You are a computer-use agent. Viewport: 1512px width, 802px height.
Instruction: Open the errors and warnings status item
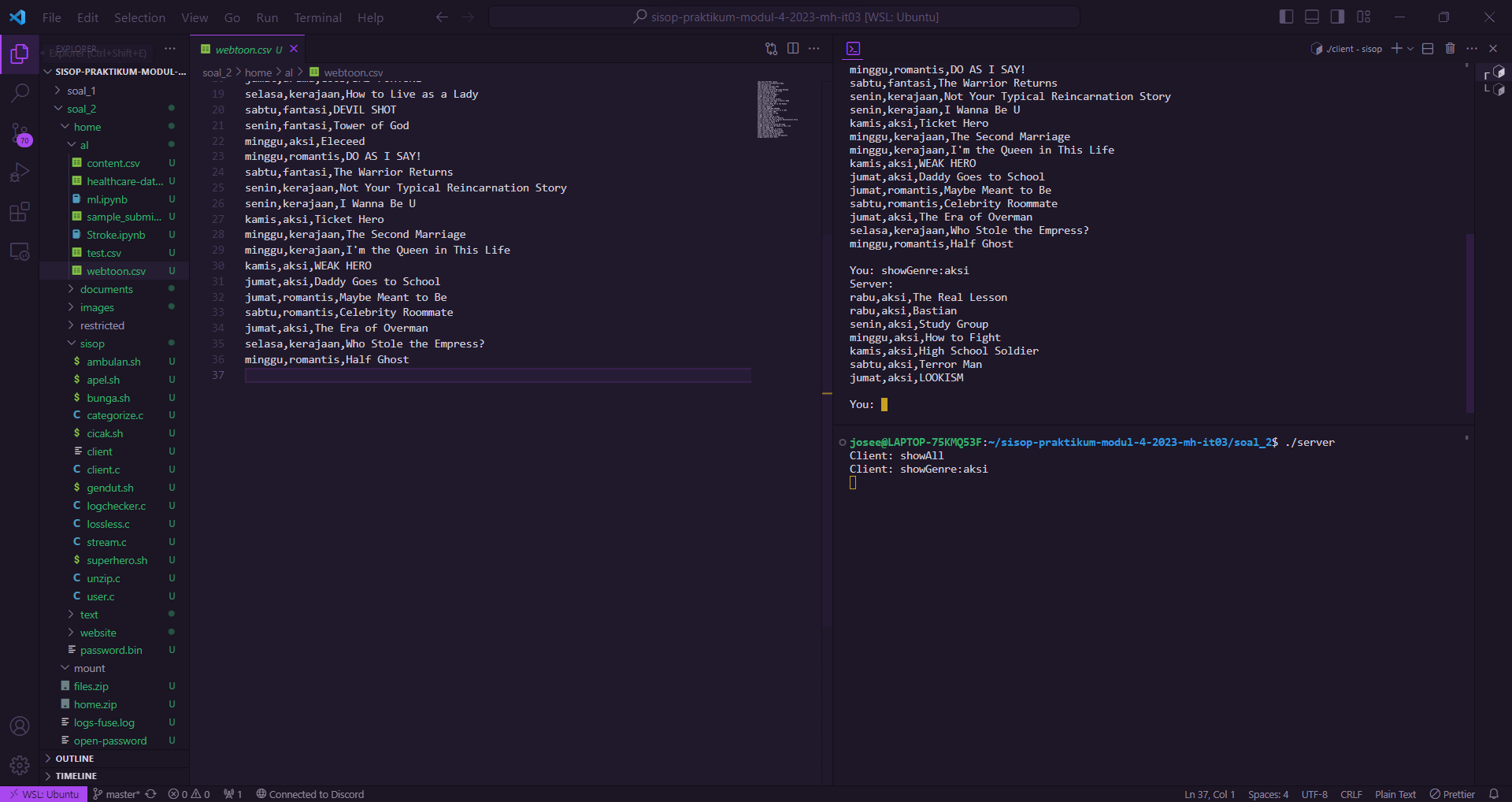pos(189,794)
